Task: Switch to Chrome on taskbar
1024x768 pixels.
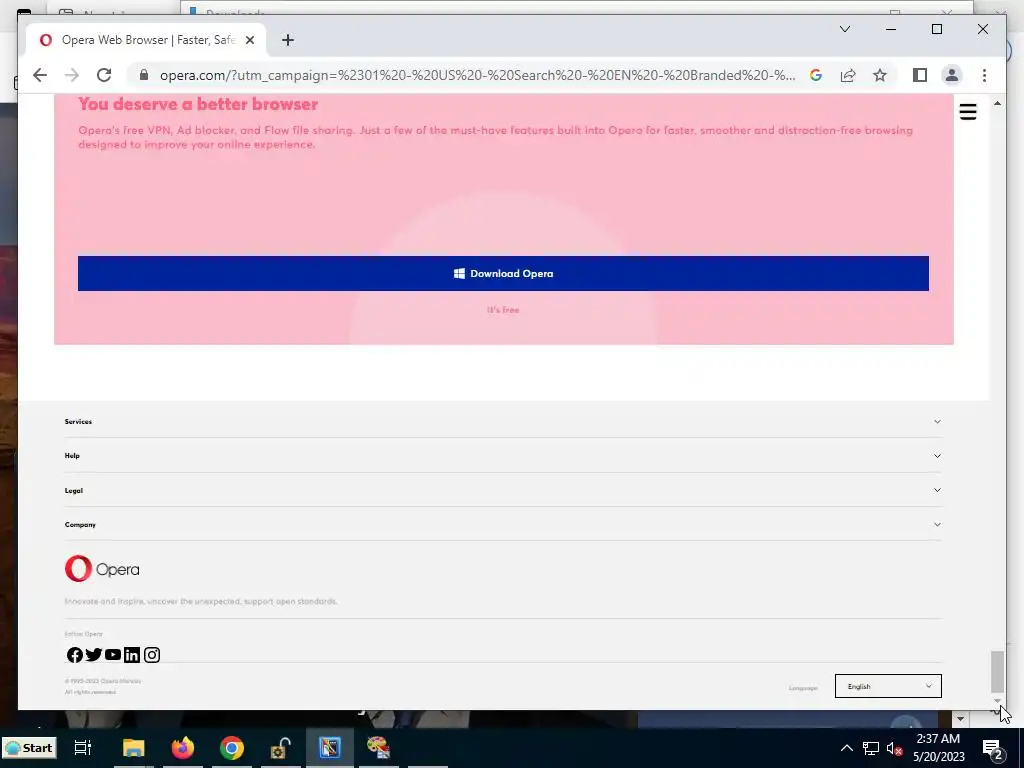Action: [x=232, y=748]
